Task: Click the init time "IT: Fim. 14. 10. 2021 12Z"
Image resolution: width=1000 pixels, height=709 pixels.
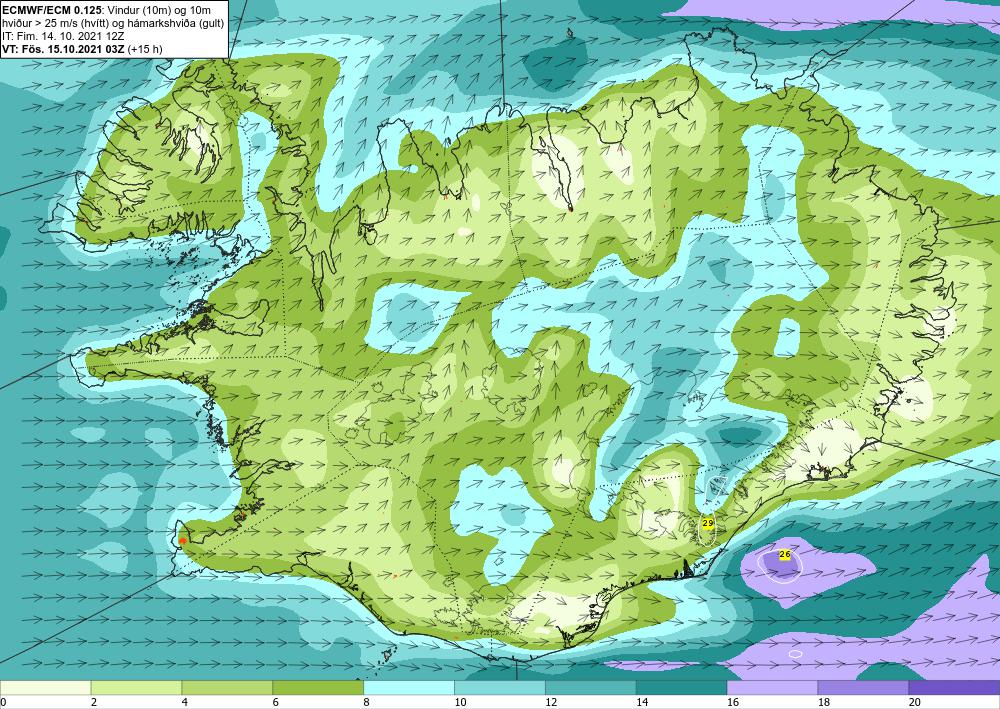Action: coord(63,36)
